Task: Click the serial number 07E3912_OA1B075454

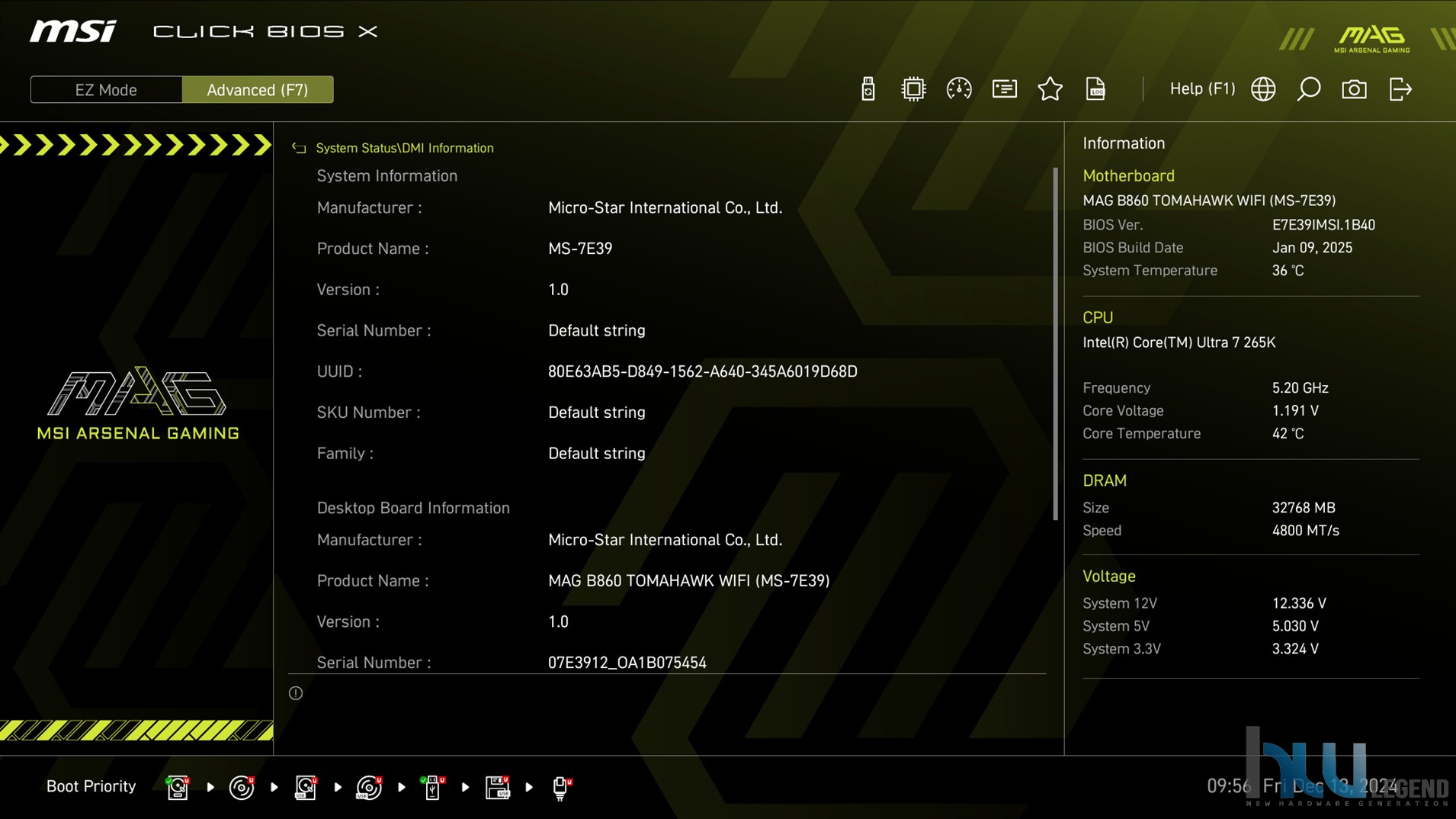Action: [x=627, y=663]
